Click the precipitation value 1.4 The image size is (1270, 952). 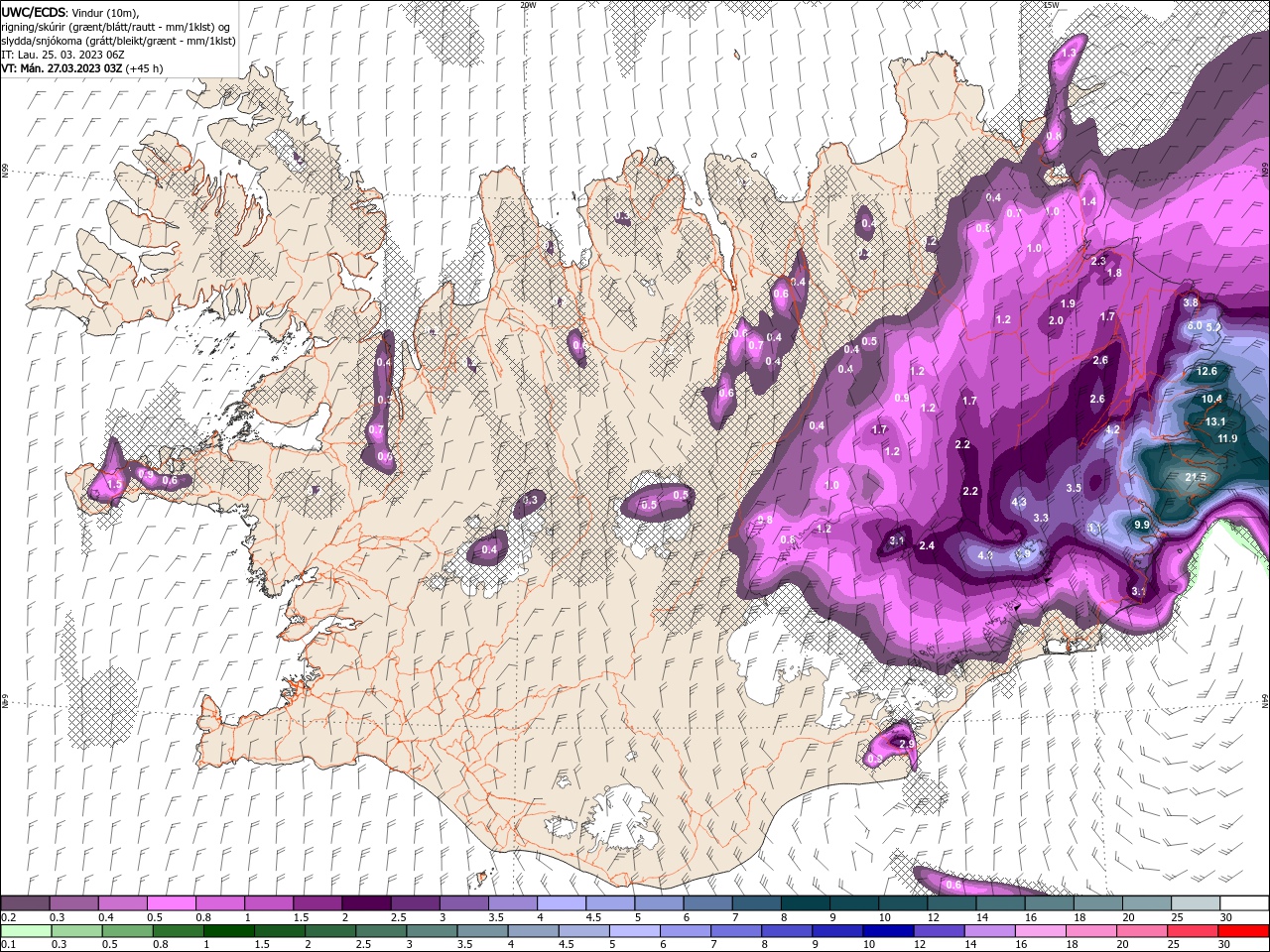point(1088,201)
